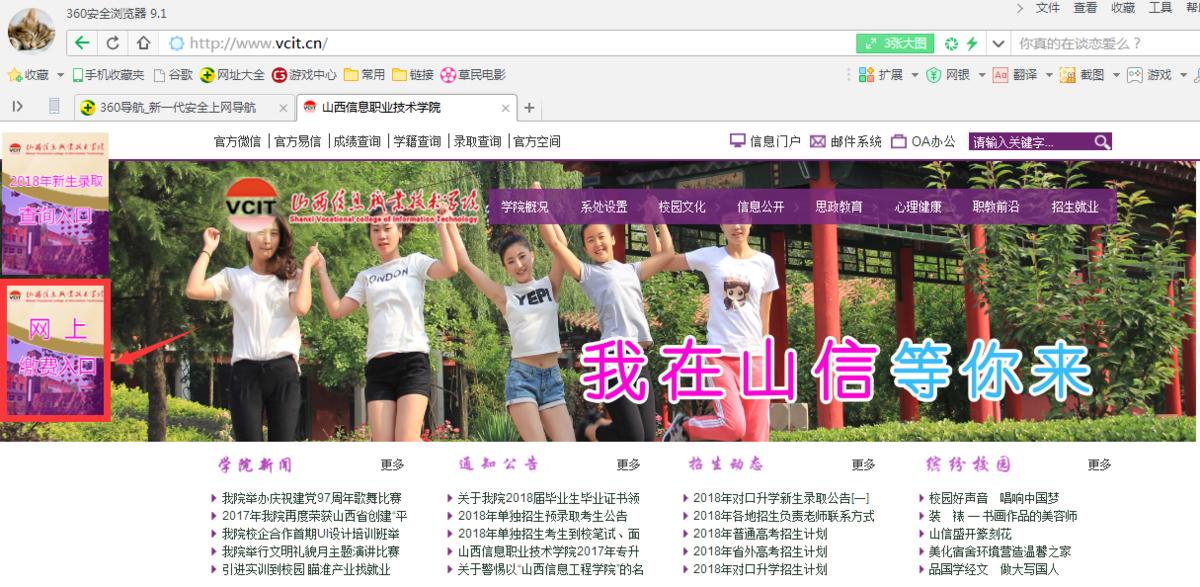
Task: Click the 成绩查询 link
Action: click(x=357, y=142)
